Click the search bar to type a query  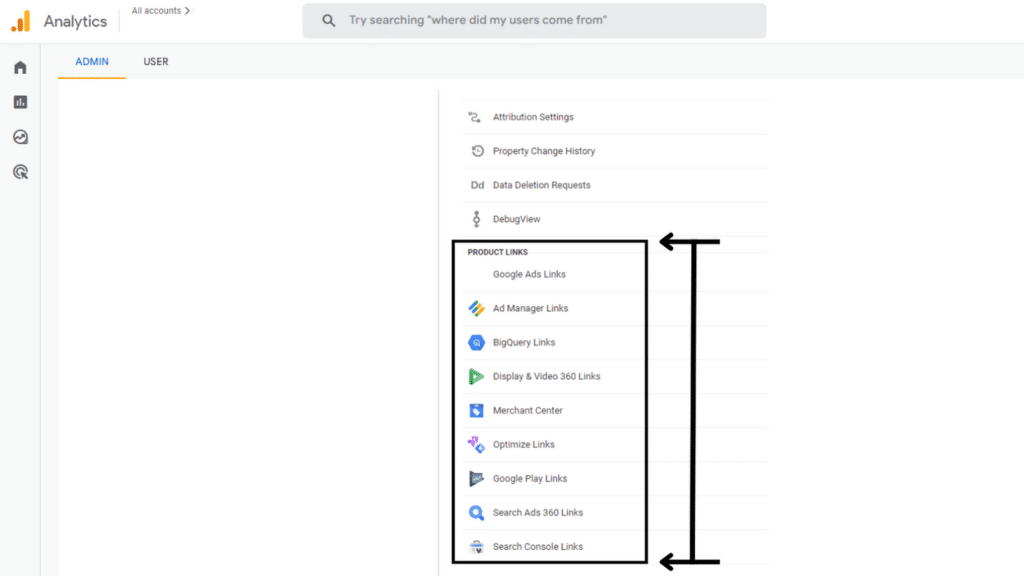533,20
